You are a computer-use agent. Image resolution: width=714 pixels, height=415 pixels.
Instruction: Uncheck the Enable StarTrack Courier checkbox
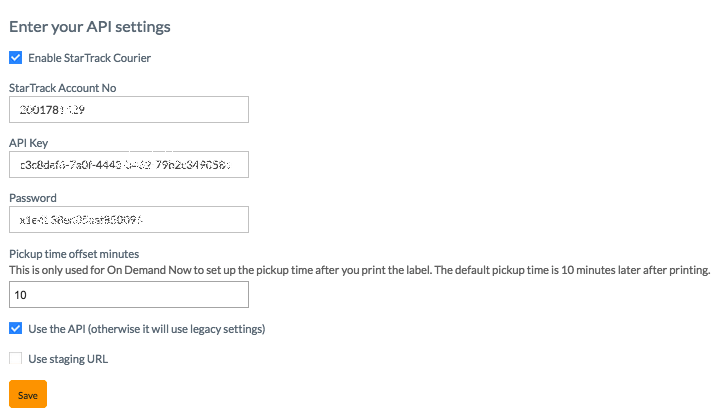[x=15, y=58]
